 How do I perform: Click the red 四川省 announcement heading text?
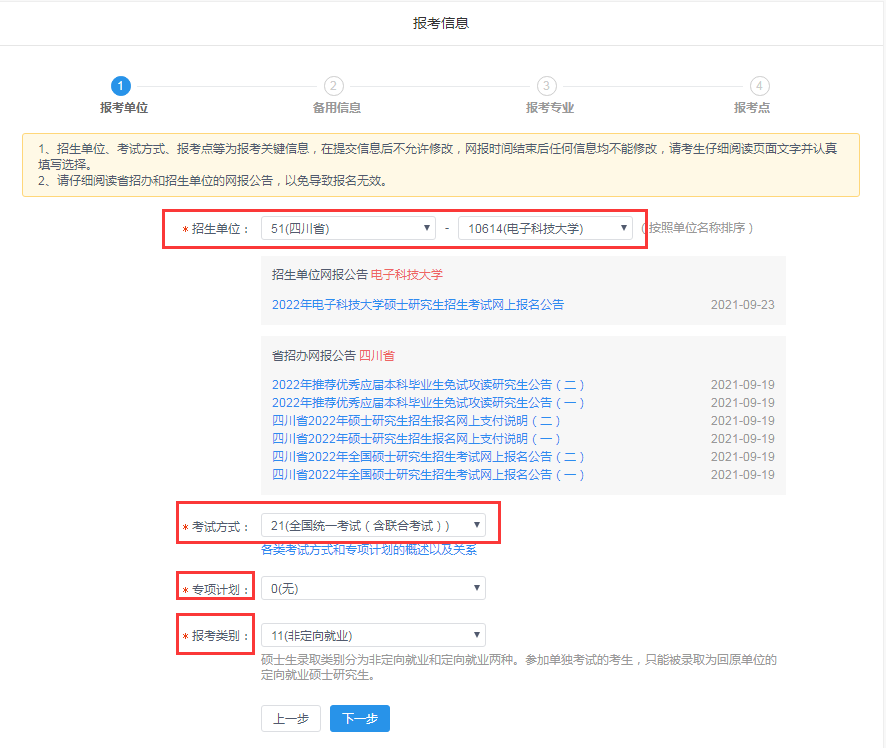[377, 356]
